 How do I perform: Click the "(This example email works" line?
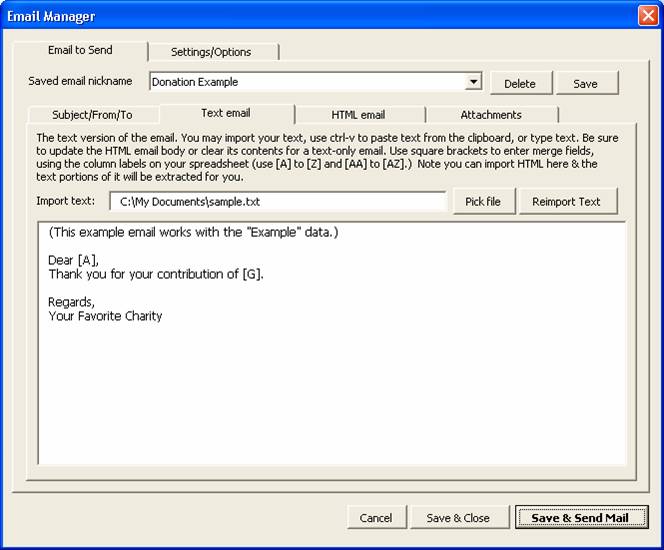(193, 232)
